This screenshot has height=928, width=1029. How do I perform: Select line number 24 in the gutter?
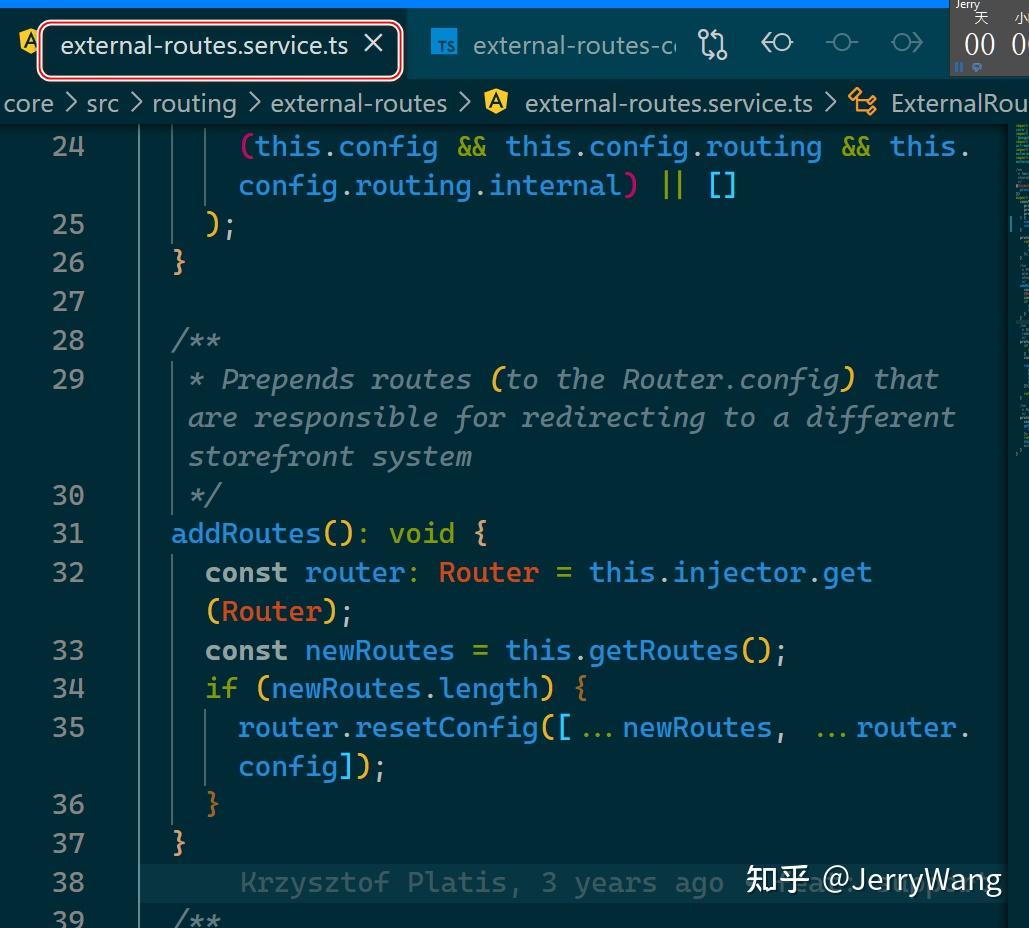(68, 147)
